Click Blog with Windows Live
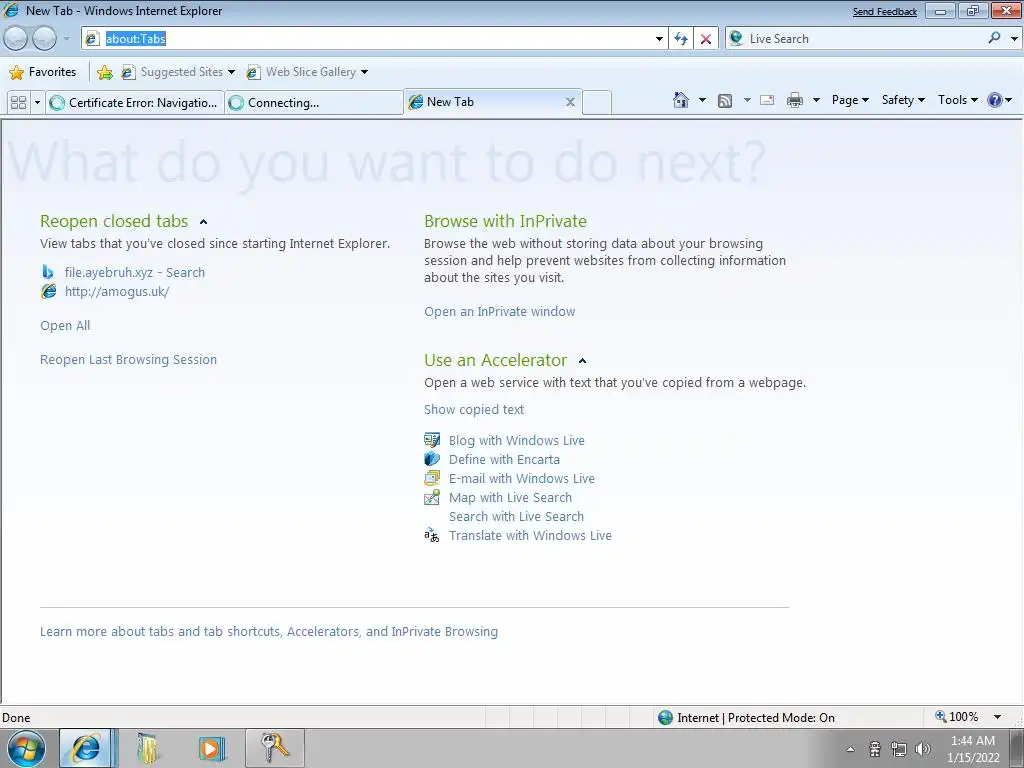 [517, 440]
